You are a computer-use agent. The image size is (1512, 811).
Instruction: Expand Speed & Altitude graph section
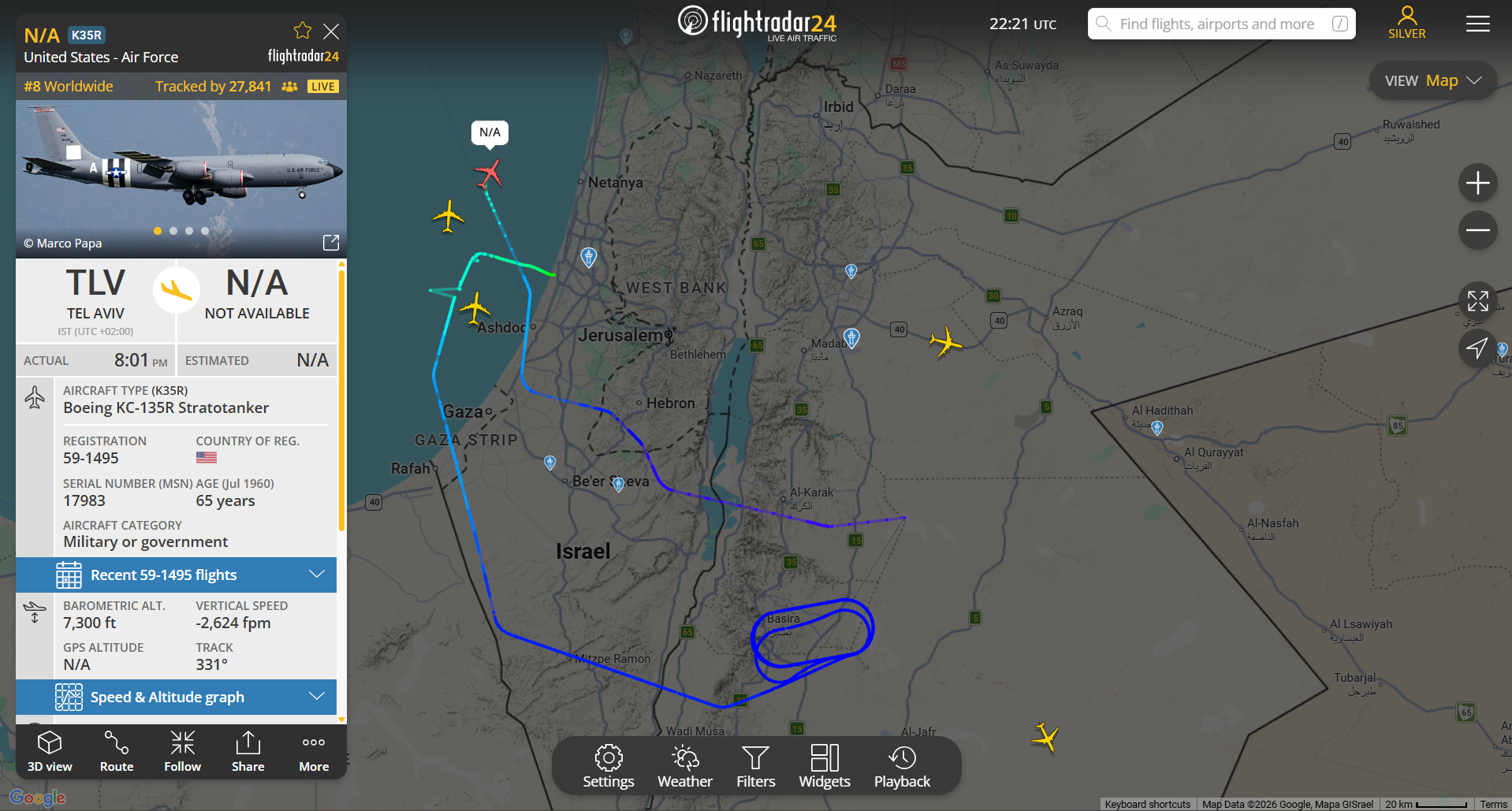coord(177,697)
